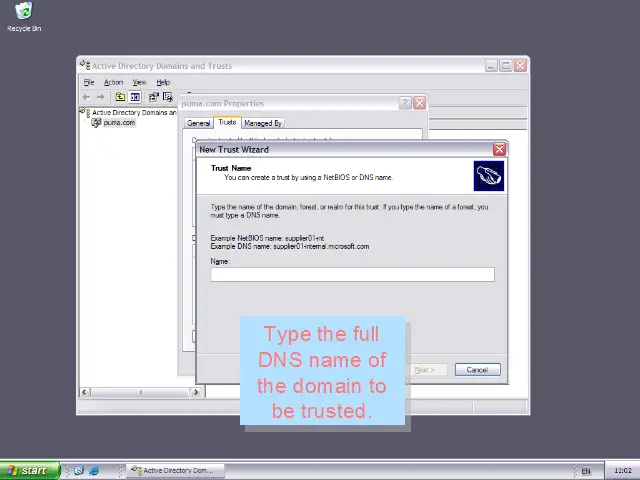Click Active Directory Dom... taskbar button
640x480 pixels.
coord(176,471)
